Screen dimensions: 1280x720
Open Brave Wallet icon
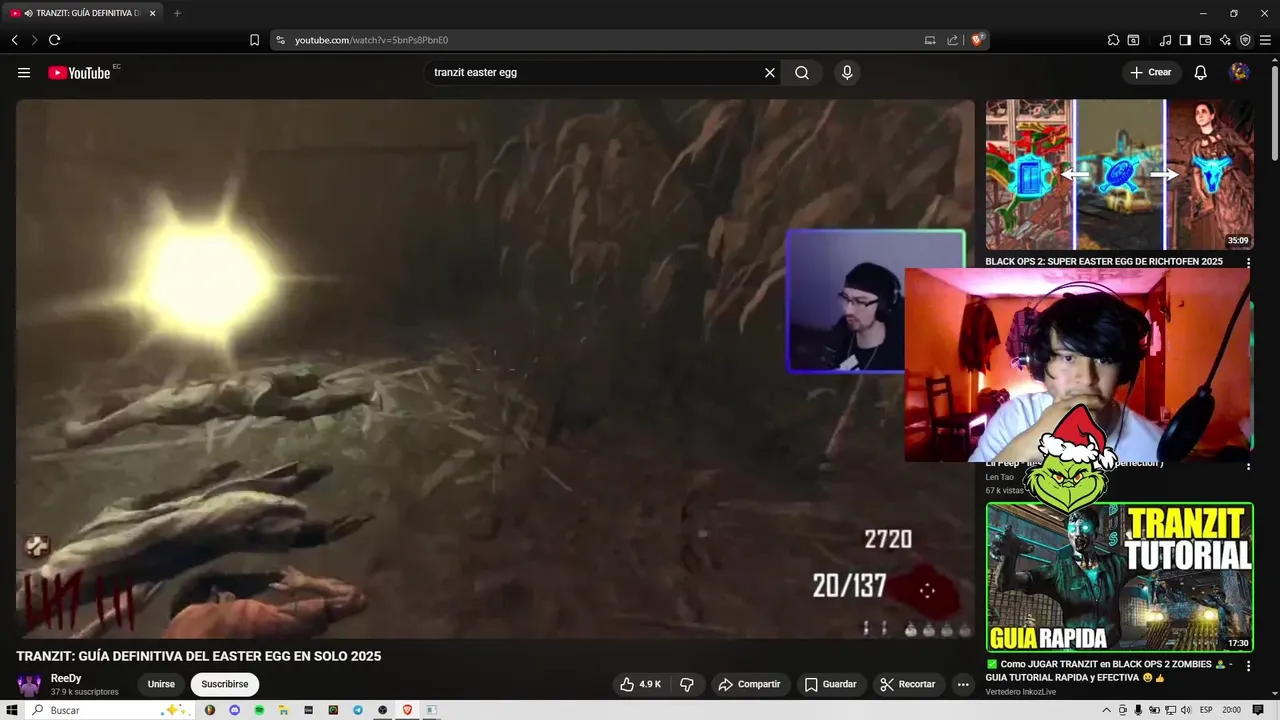tap(1205, 40)
